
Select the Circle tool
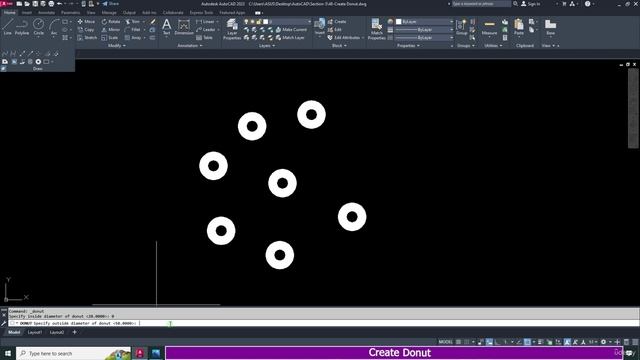coord(38,27)
